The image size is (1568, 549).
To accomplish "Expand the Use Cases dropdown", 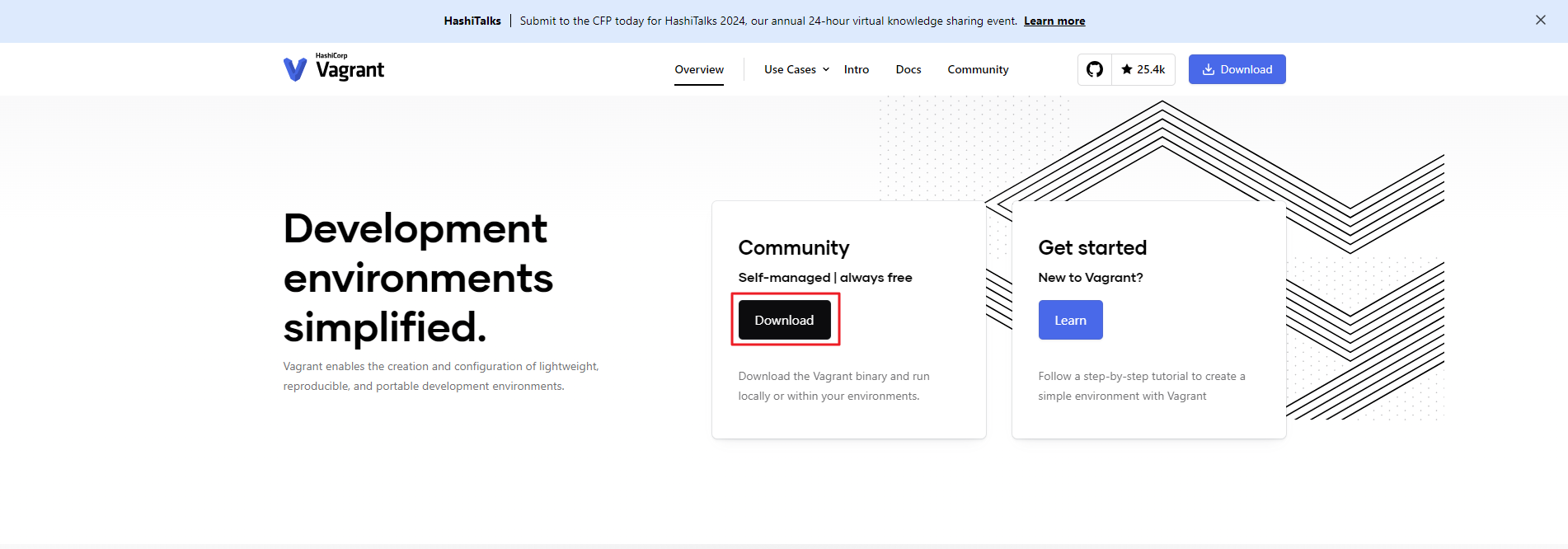I will click(x=796, y=69).
